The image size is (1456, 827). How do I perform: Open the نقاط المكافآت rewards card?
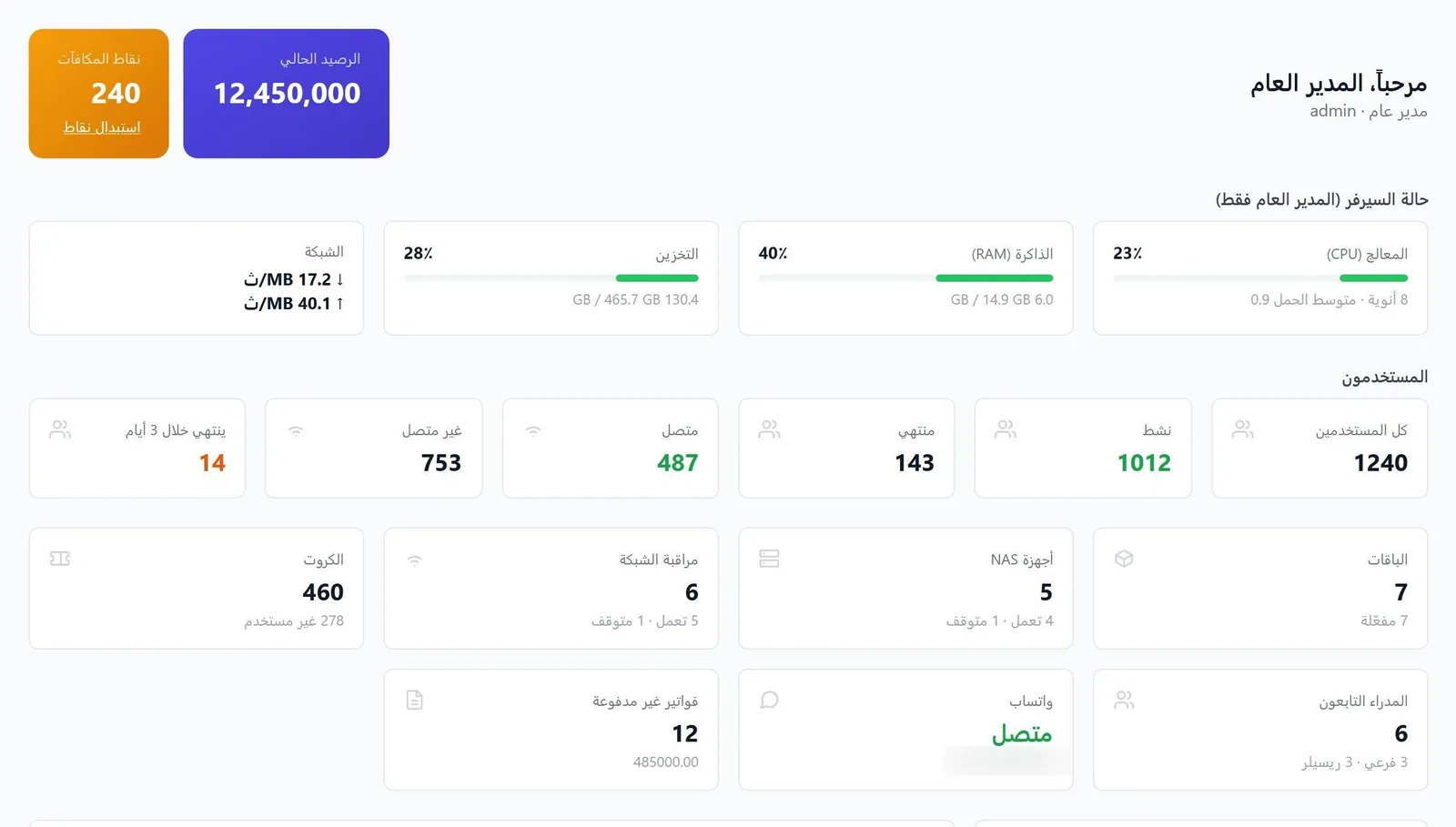(99, 94)
